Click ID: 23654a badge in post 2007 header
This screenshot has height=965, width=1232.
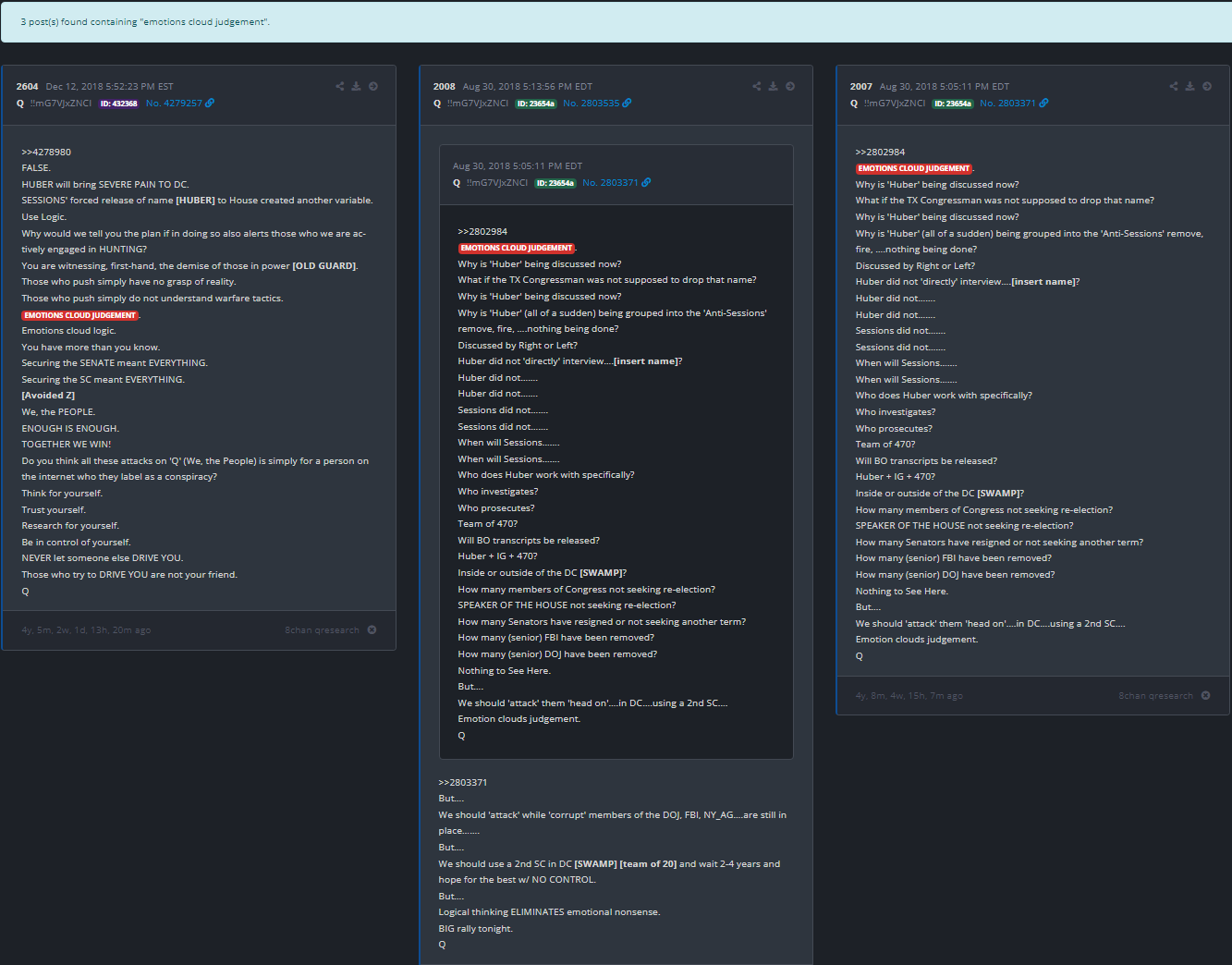953,104
